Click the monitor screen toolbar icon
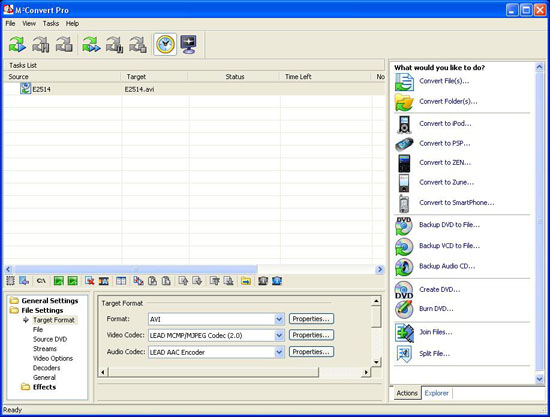The height and width of the screenshot is (417, 550). coord(188,45)
